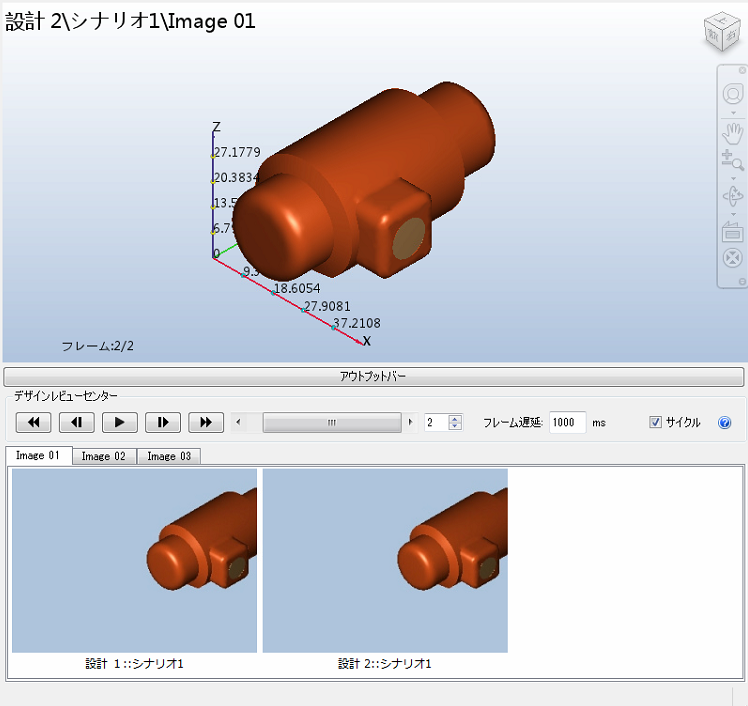Screen dimensions: 748x706
Task: Play the frame animation
Action: click(120, 422)
